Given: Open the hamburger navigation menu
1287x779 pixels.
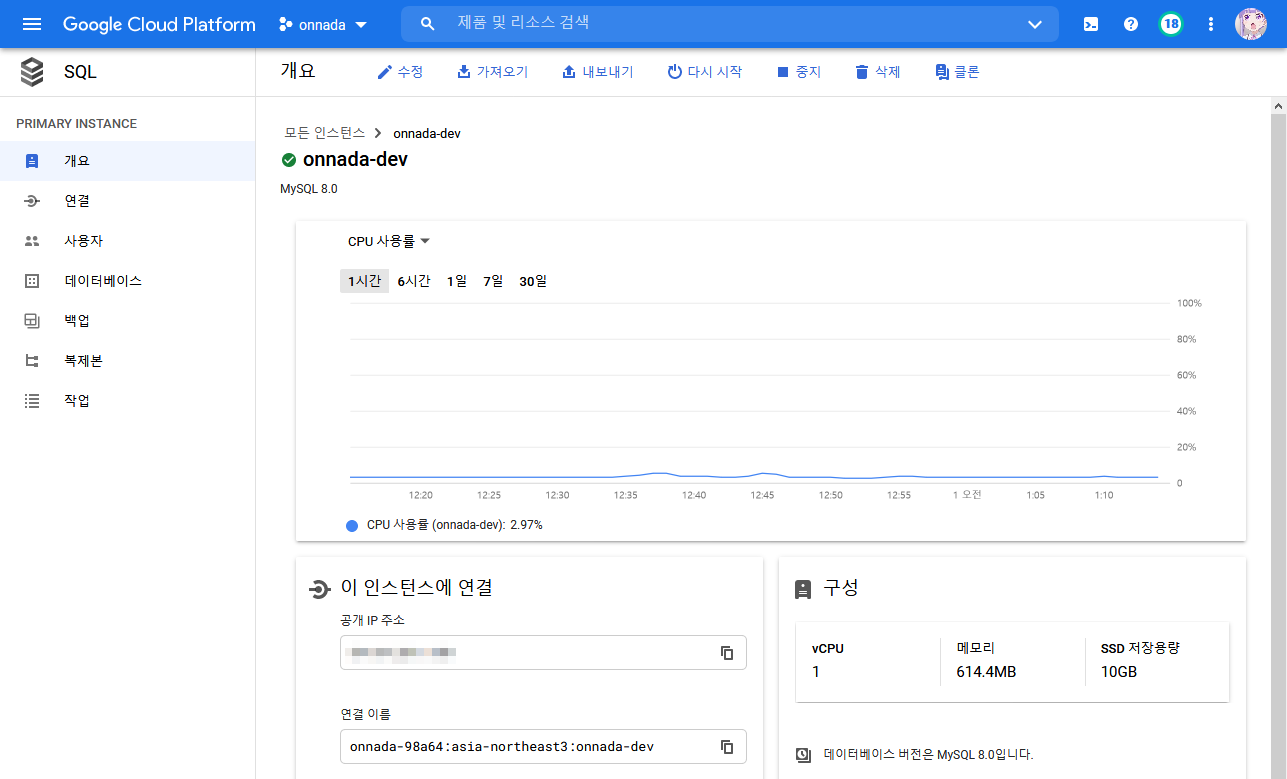Looking at the screenshot, I should [x=32, y=24].
